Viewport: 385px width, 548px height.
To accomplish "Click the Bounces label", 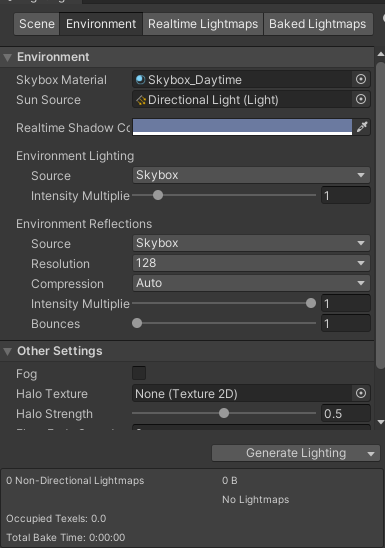I will (x=55, y=324).
